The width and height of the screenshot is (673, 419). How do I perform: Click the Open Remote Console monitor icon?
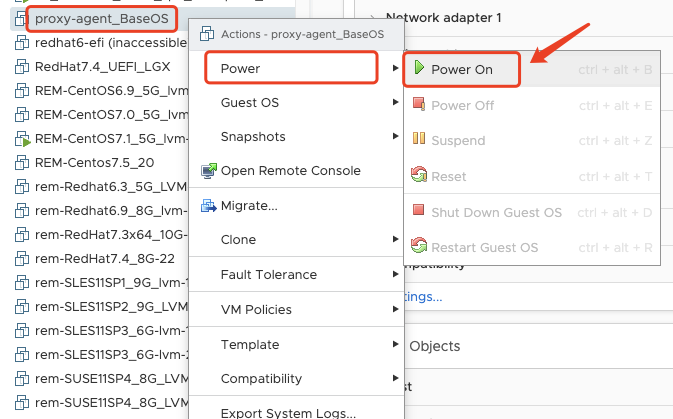(209, 171)
